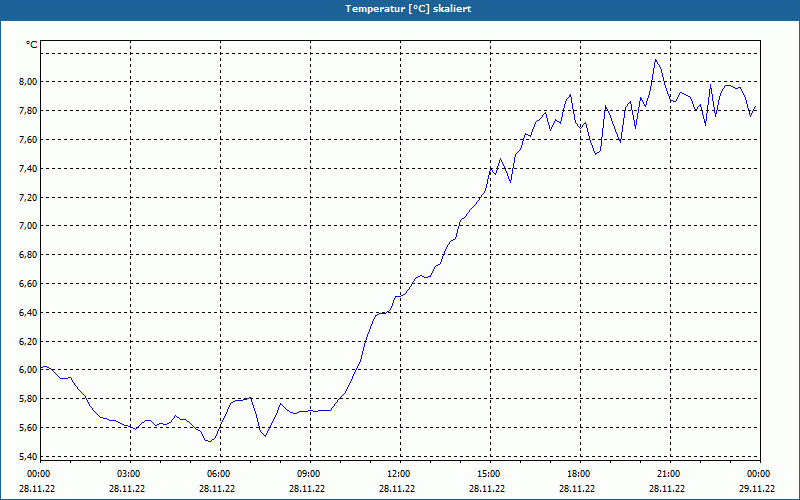Select the 5,80 y-axis label

coord(28,398)
